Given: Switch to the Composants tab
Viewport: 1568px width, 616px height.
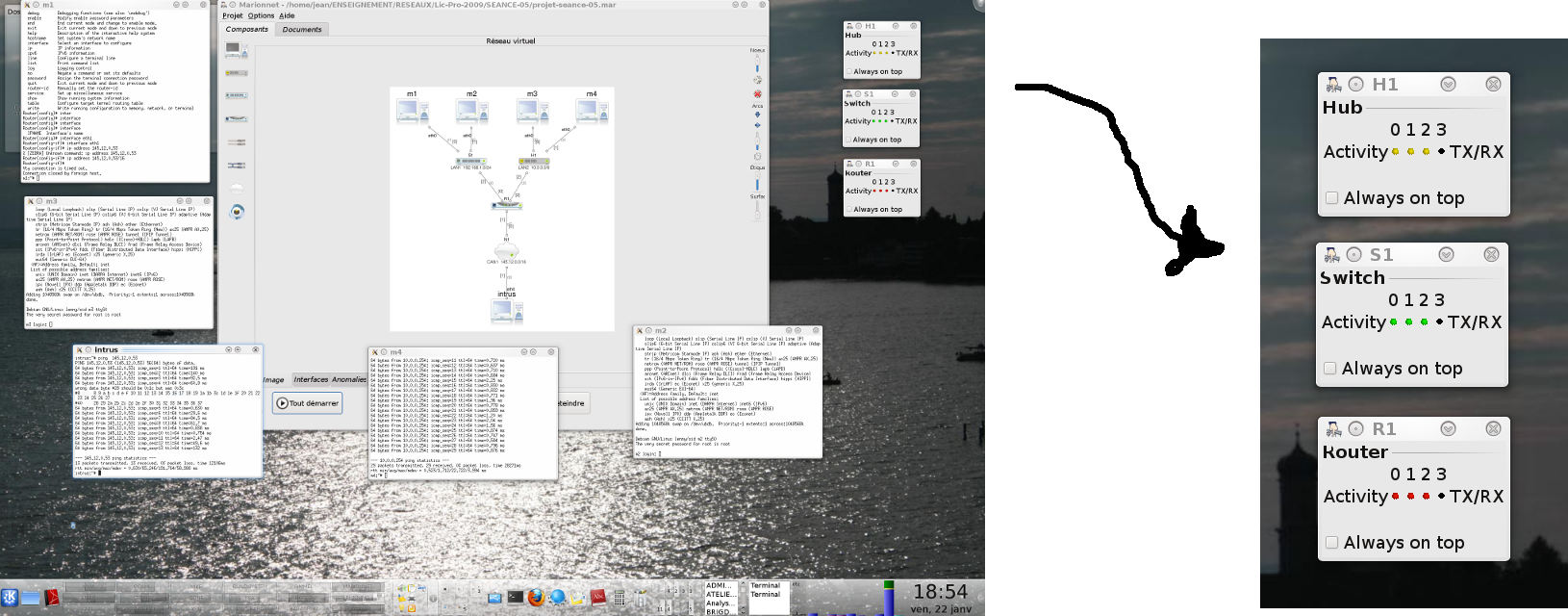Looking at the screenshot, I should tap(247, 29).
